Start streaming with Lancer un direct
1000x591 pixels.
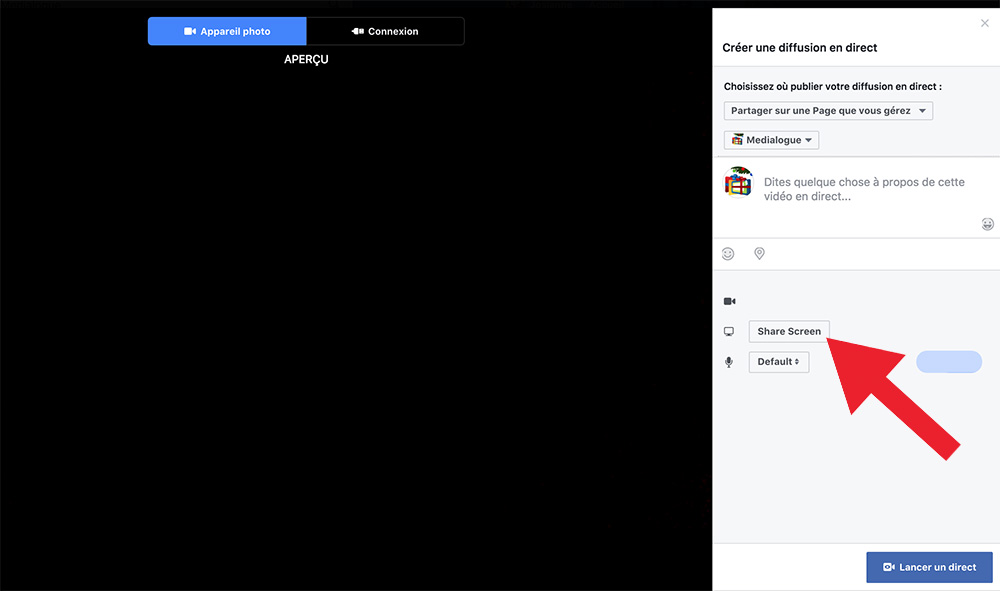coord(929,567)
